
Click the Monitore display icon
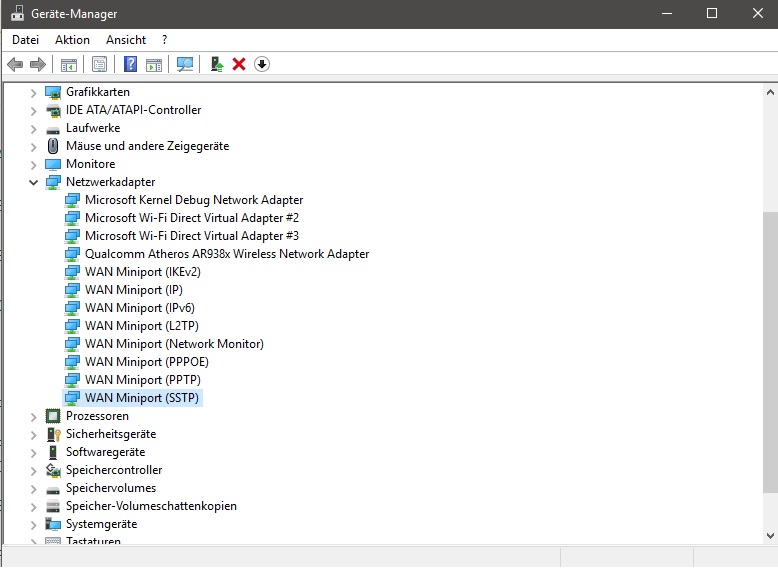[x=53, y=164]
